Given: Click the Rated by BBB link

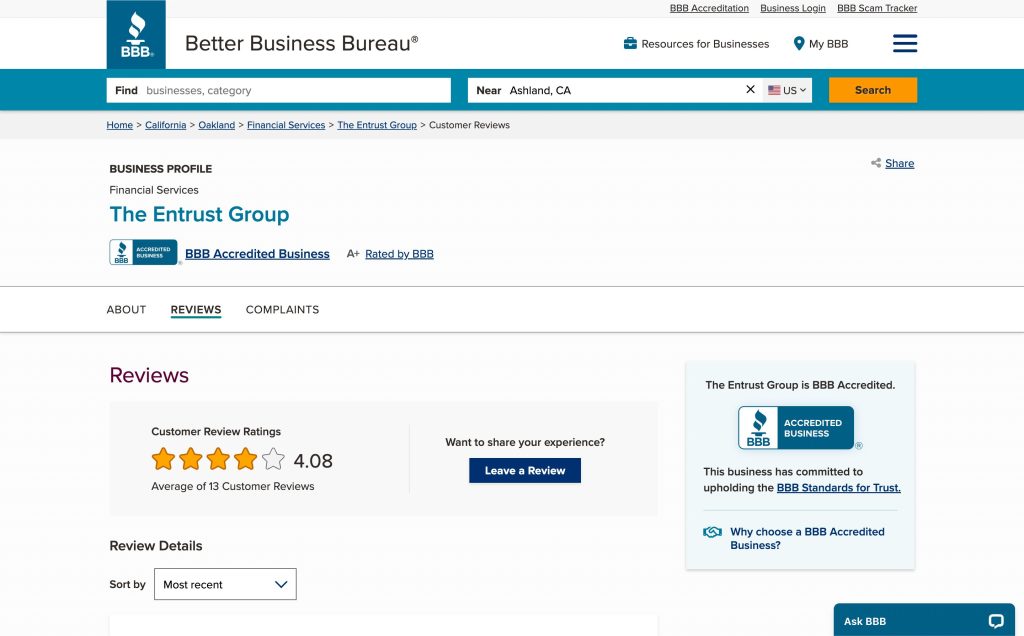Looking at the screenshot, I should (399, 254).
